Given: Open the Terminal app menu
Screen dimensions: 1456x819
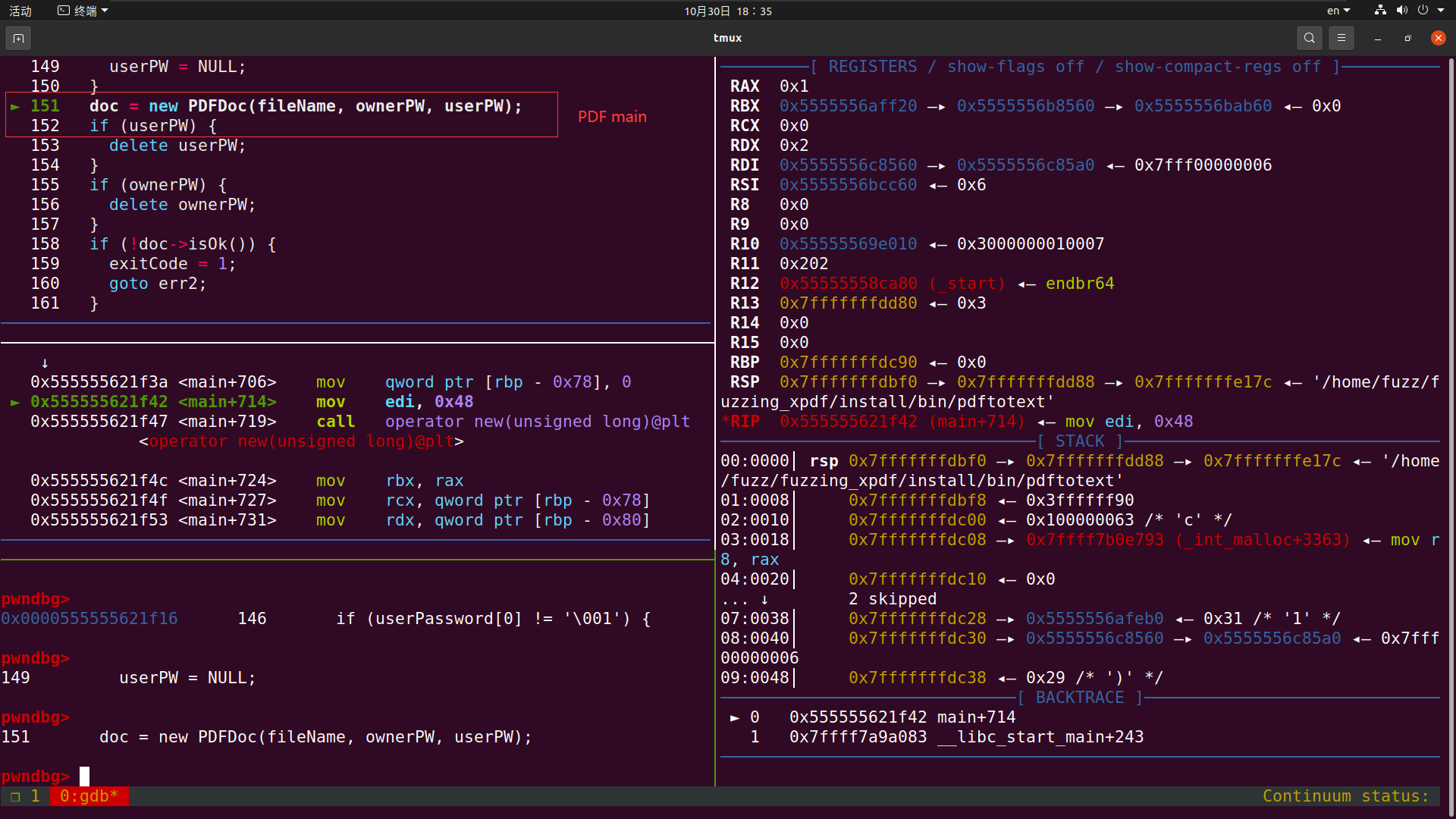Looking at the screenshot, I should [x=83, y=11].
